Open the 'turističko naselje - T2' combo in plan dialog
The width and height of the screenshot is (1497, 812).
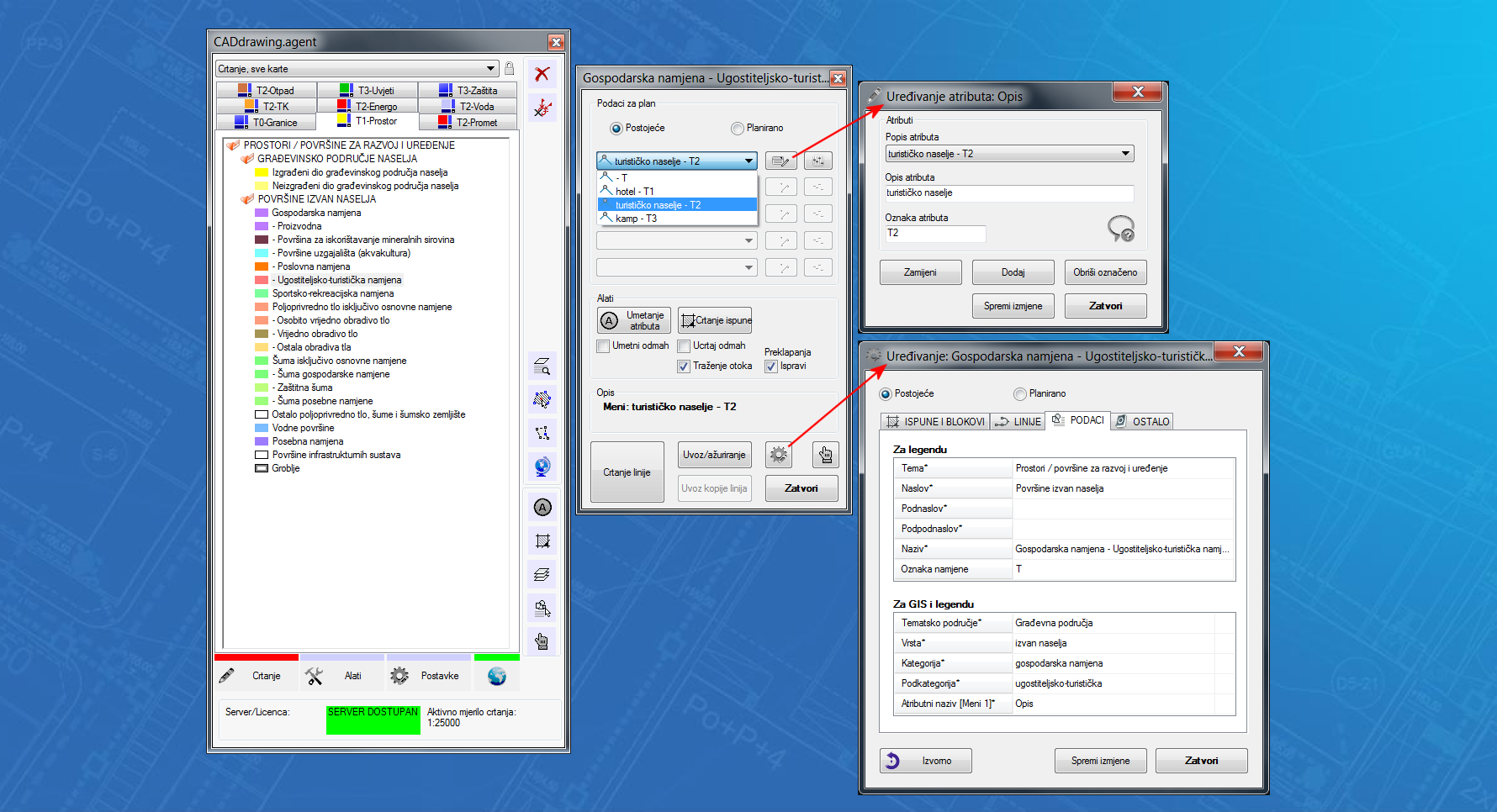(677, 161)
